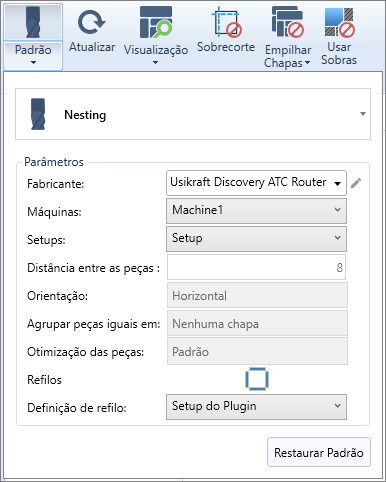Click the Nesting tool icon
Viewport: 386px width, 482px height.
(38, 114)
